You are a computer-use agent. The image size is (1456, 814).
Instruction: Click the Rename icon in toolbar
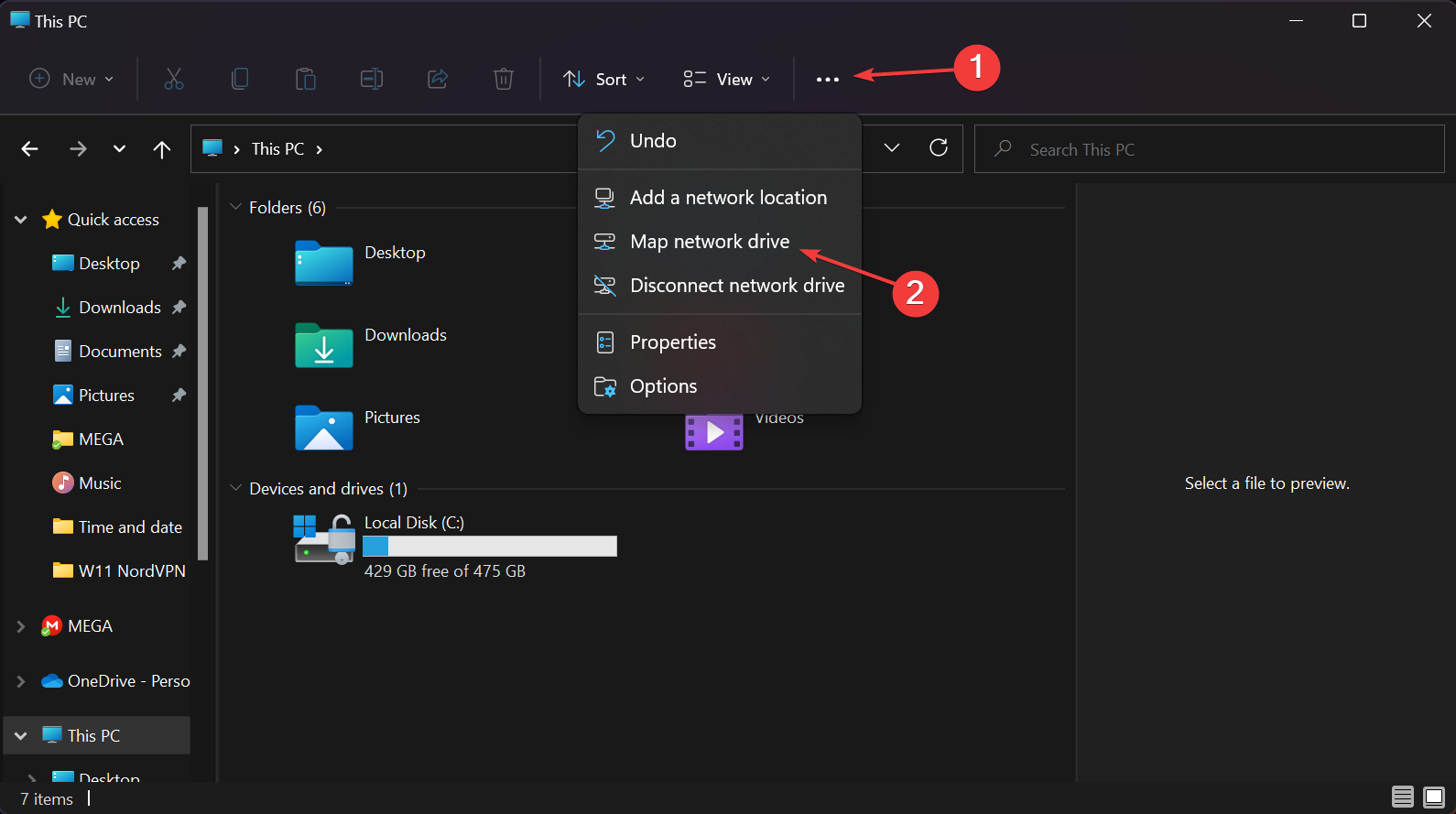click(x=372, y=79)
